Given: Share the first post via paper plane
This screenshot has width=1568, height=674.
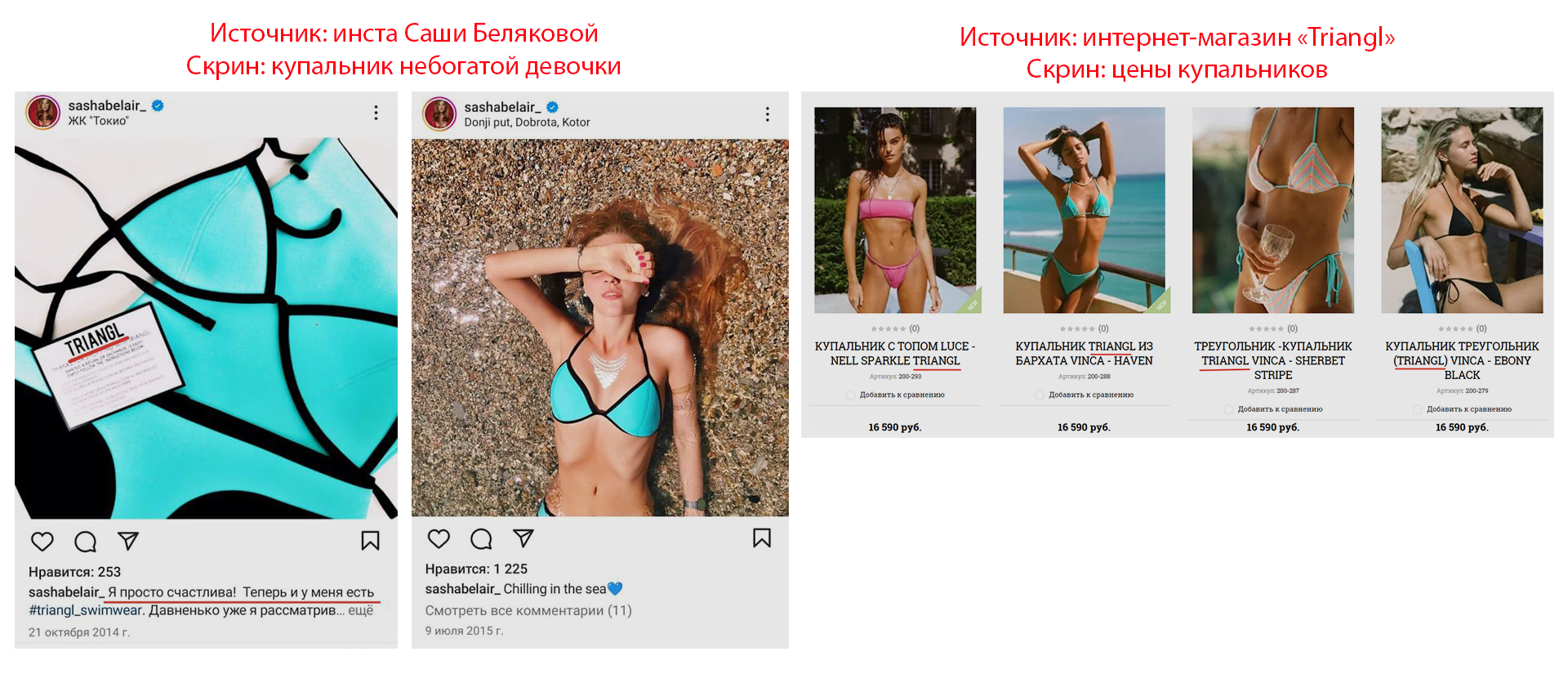Looking at the screenshot, I should [x=128, y=541].
